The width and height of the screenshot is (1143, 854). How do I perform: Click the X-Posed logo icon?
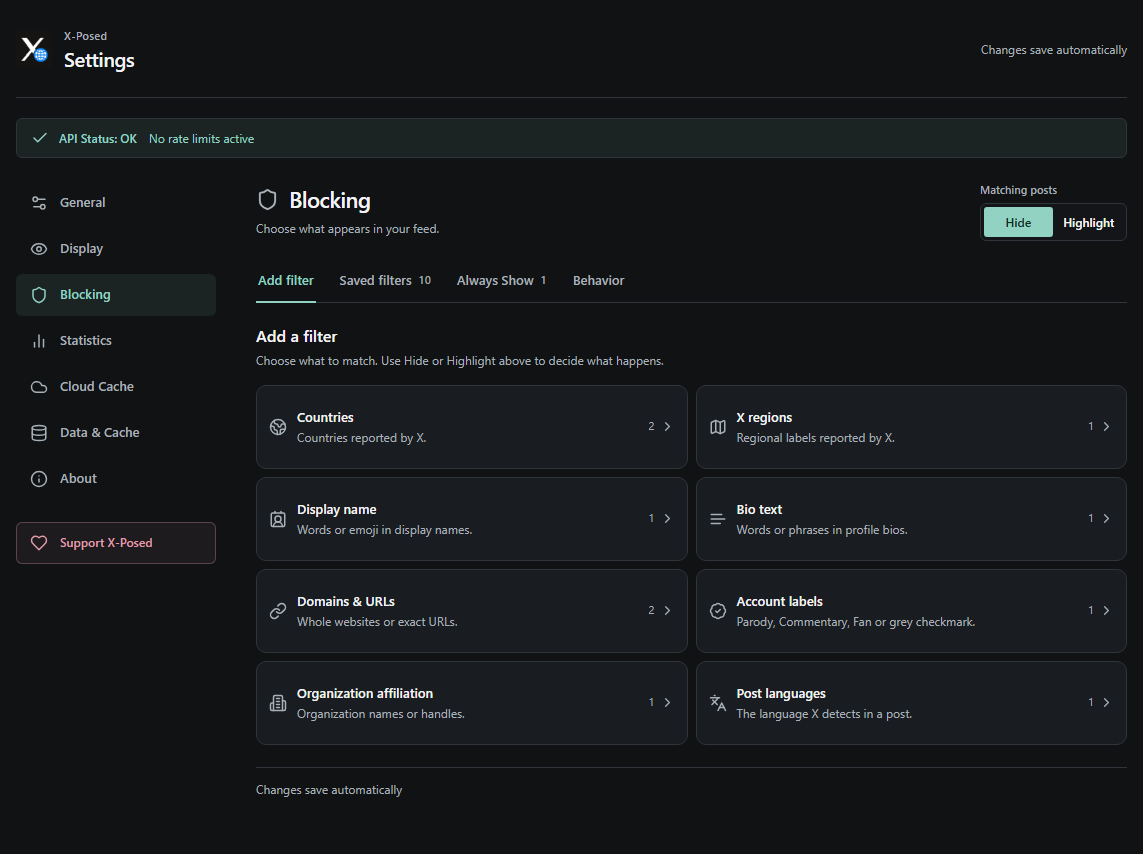(x=34, y=50)
